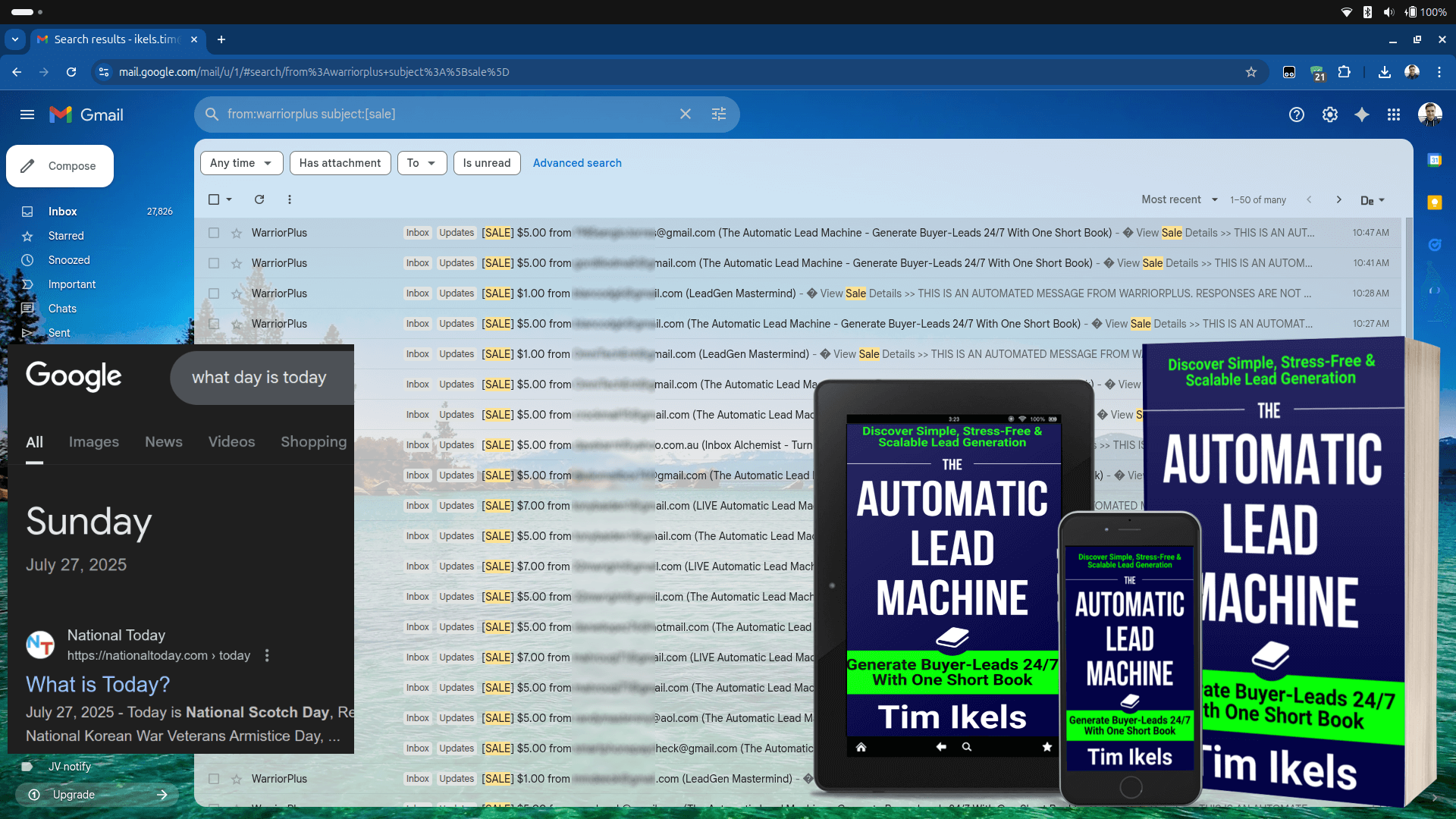1456x819 pixels.
Task: Star the 10:41 AM WarriorPlus email
Action: pyautogui.click(x=237, y=263)
